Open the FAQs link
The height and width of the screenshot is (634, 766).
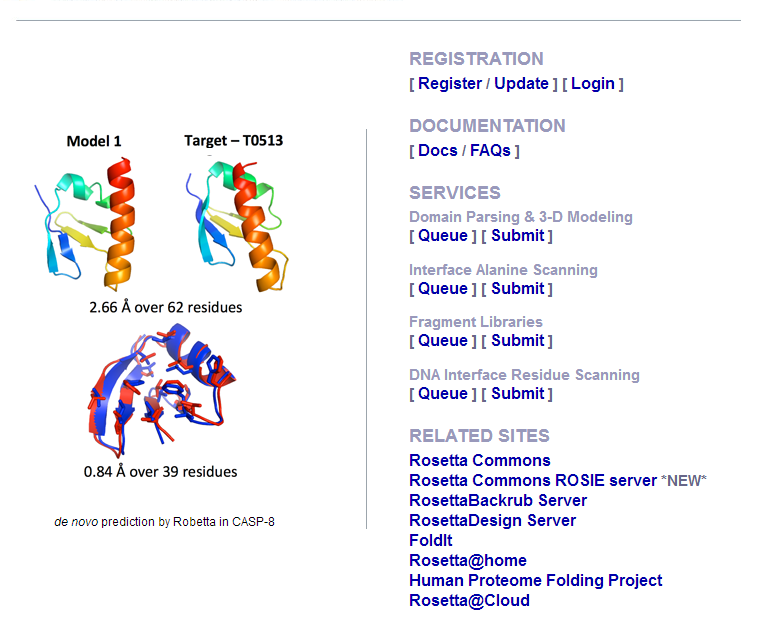coord(490,151)
